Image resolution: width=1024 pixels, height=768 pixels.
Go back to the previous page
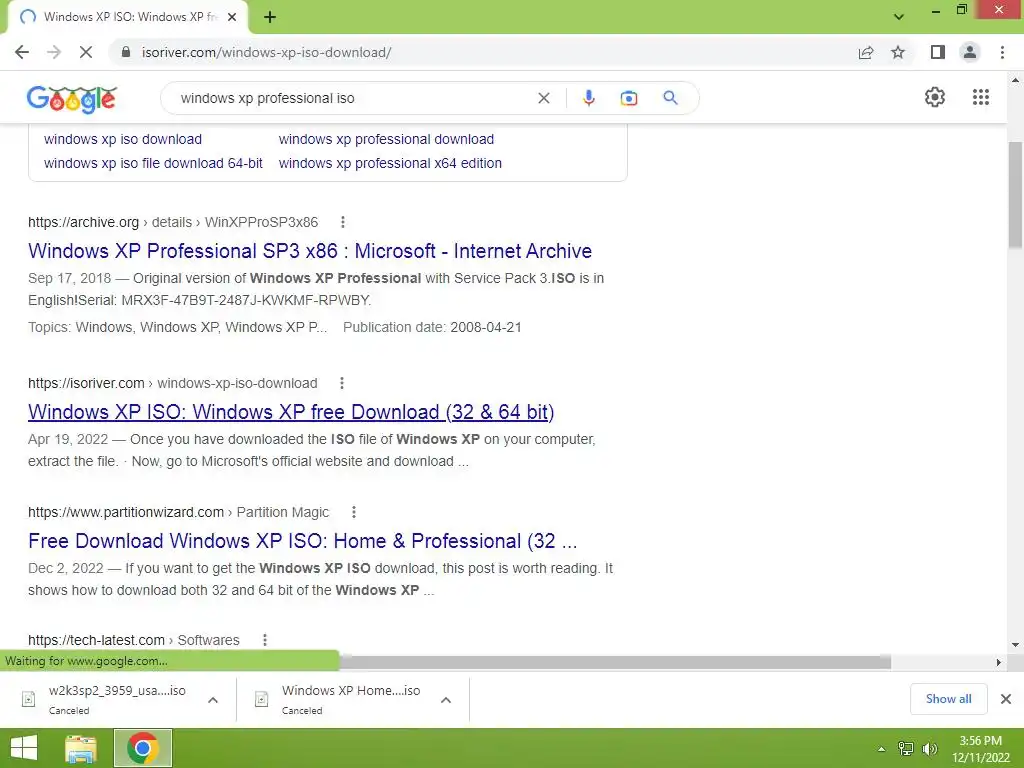[x=22, y=52]
